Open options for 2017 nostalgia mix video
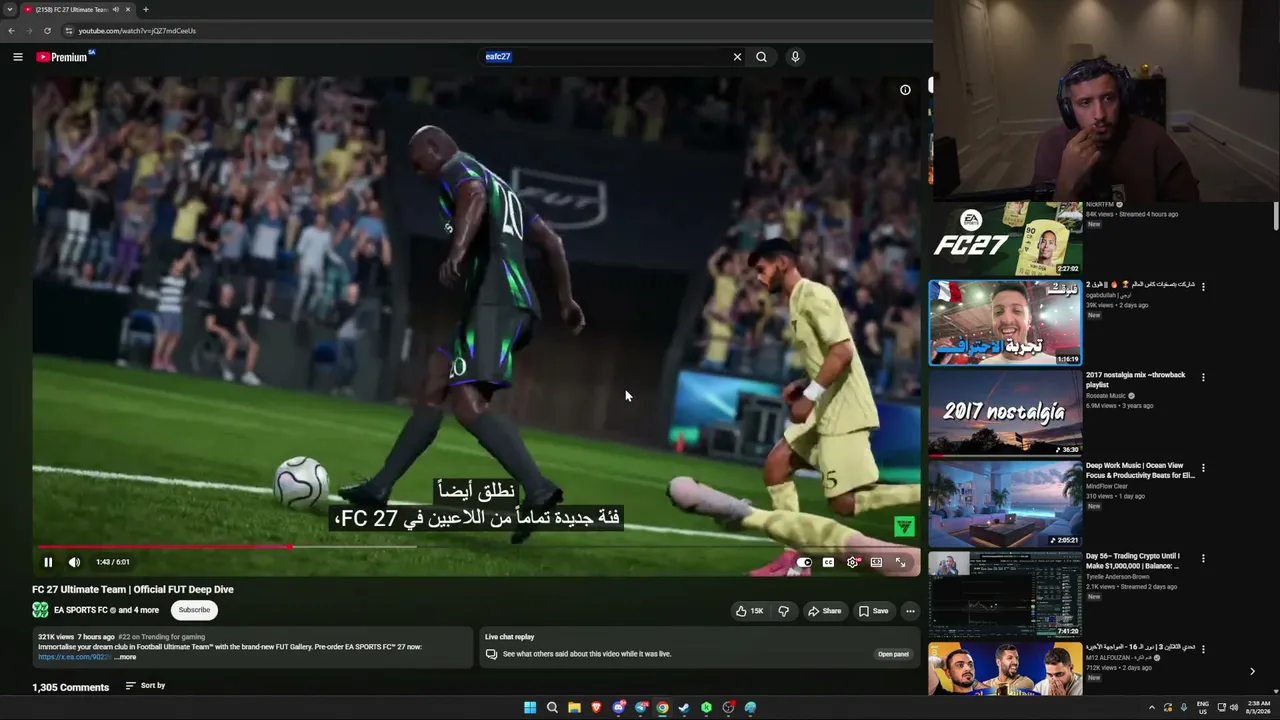The image size is (1280, 720). point(1203,377)
